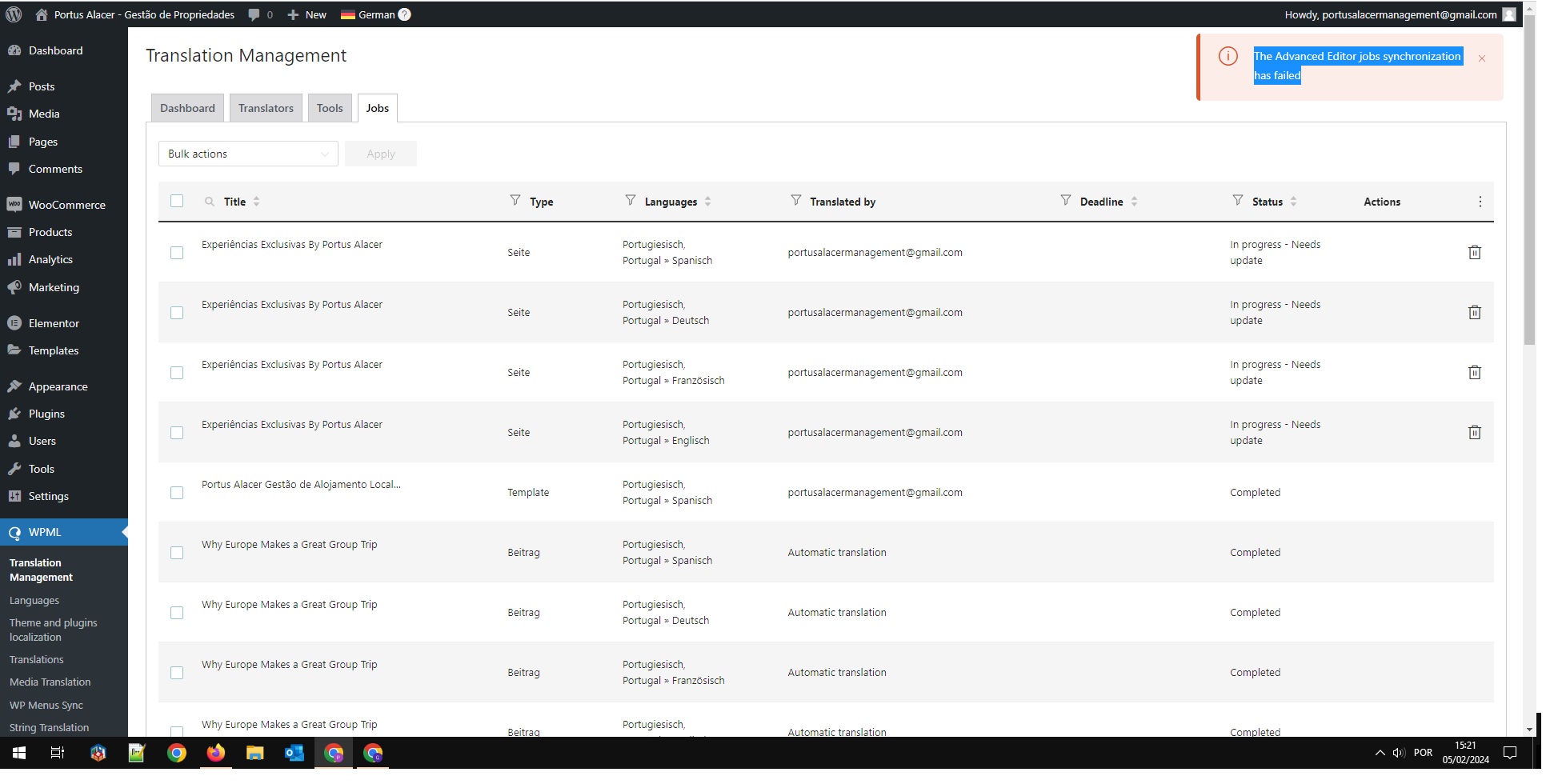
Task: Select all jobs with header checkbox
Action: tap(177, 202)
